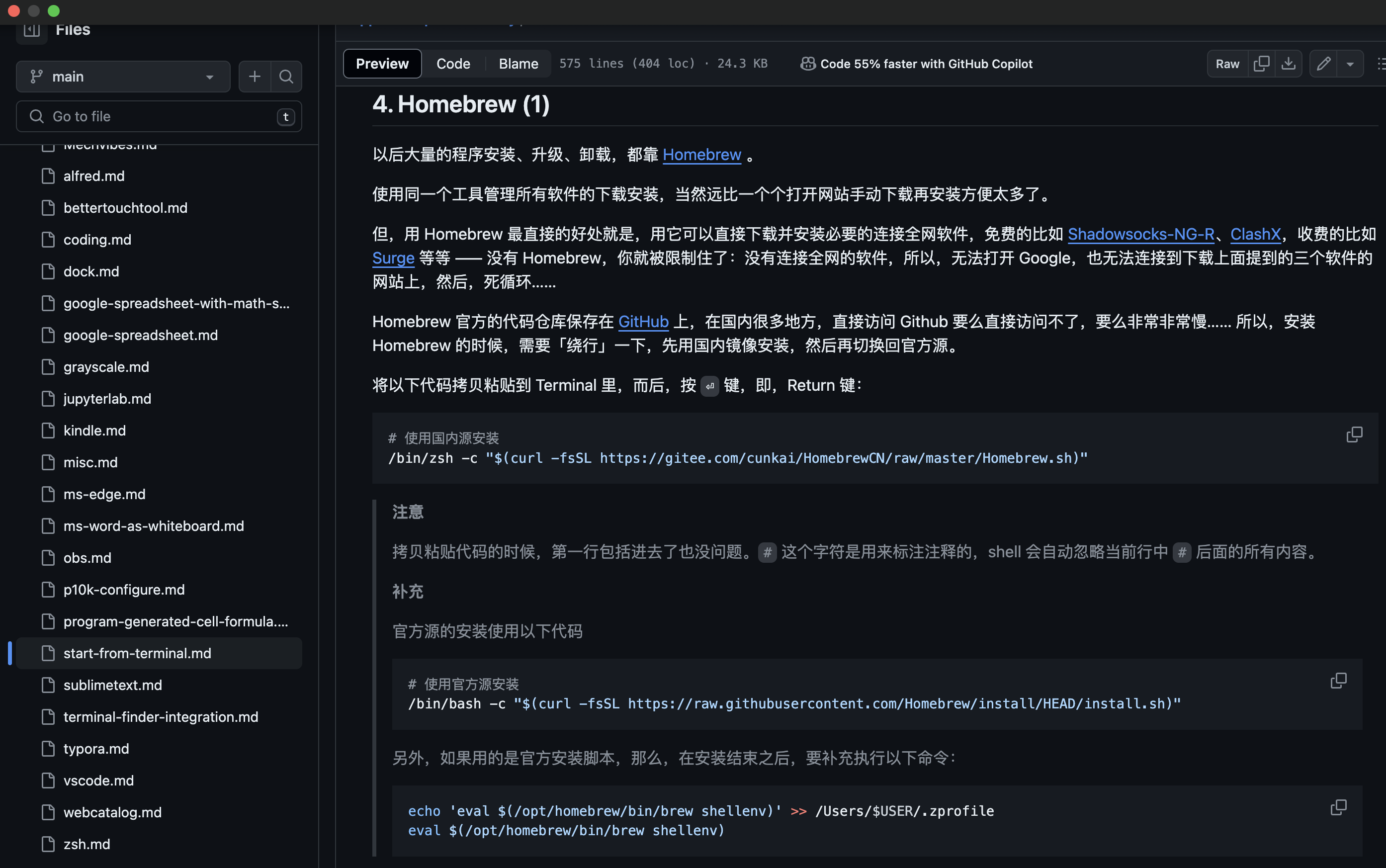Viewport: 1386px width, 868px height.
Task: Download the raw file icon
Action: (x=1288, y=64)
